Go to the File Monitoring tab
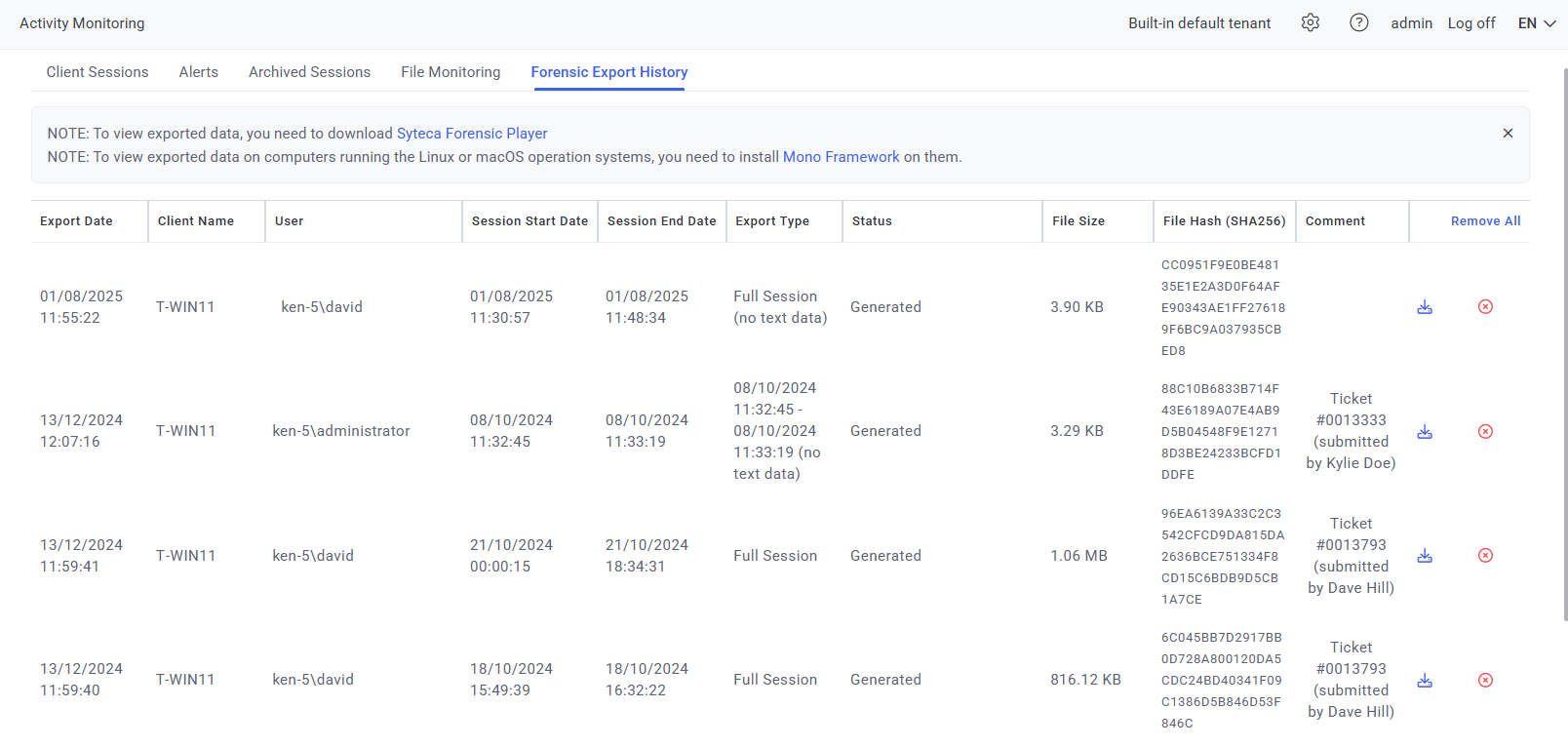The width and height of the screenshot is (1568, 748). pyautogui.click(x=451, y=72)
